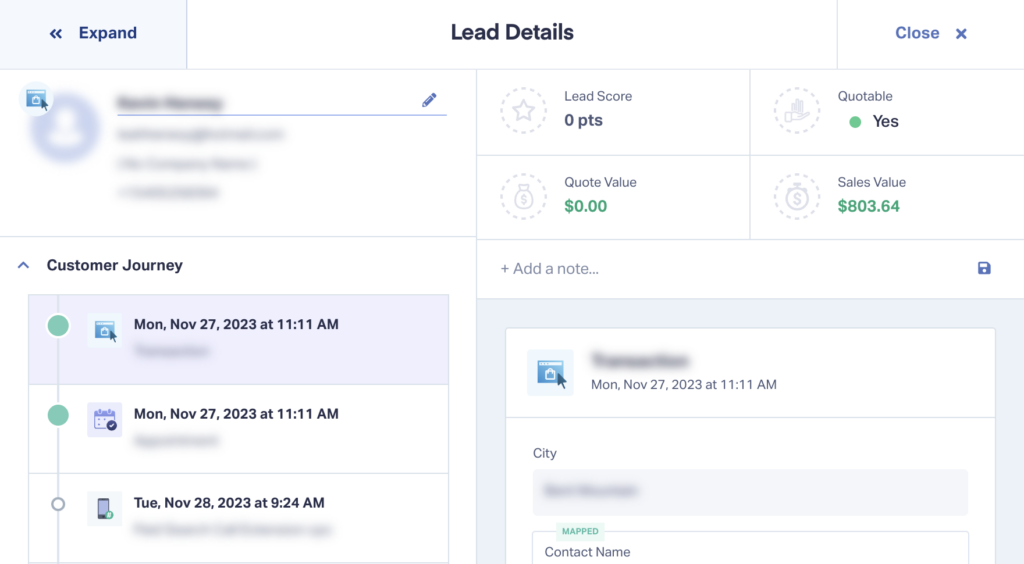The image size is (1024, 564).
Task: Collapse the Customer Journey section chevron
Action: 24,265
